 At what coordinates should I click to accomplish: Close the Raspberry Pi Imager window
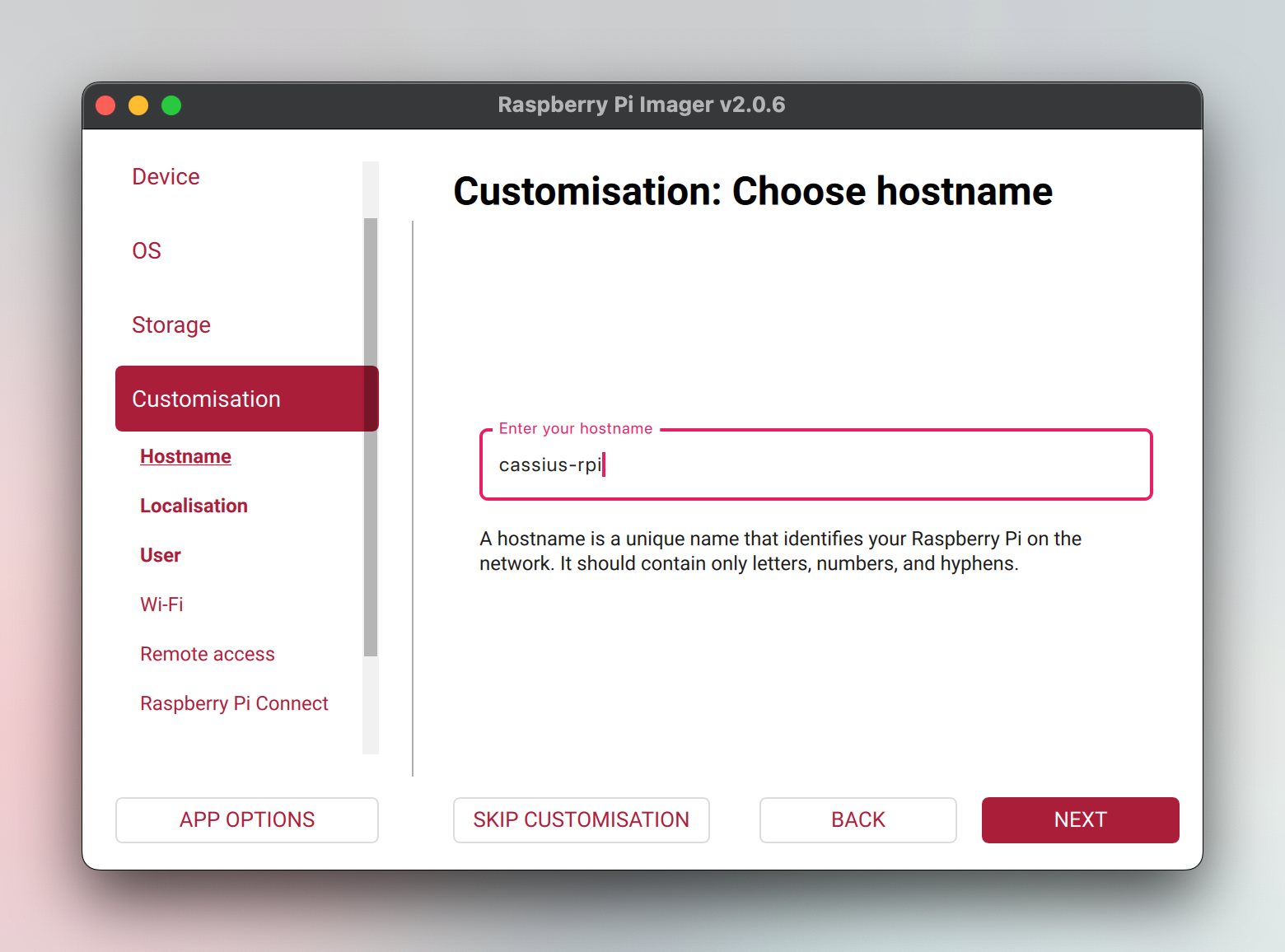click(x=105, y=105)
